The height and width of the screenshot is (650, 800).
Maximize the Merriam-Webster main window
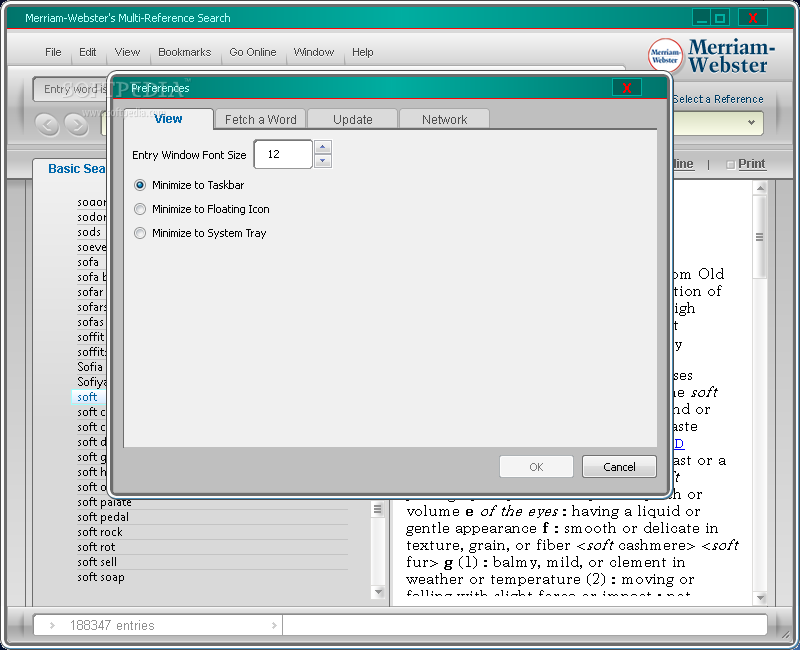tap(720, 18)
